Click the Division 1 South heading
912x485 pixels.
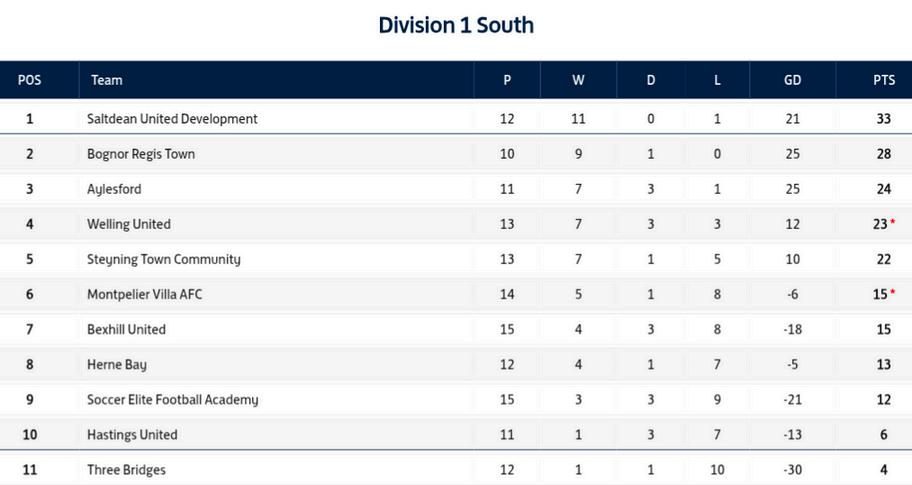[456, 25]
